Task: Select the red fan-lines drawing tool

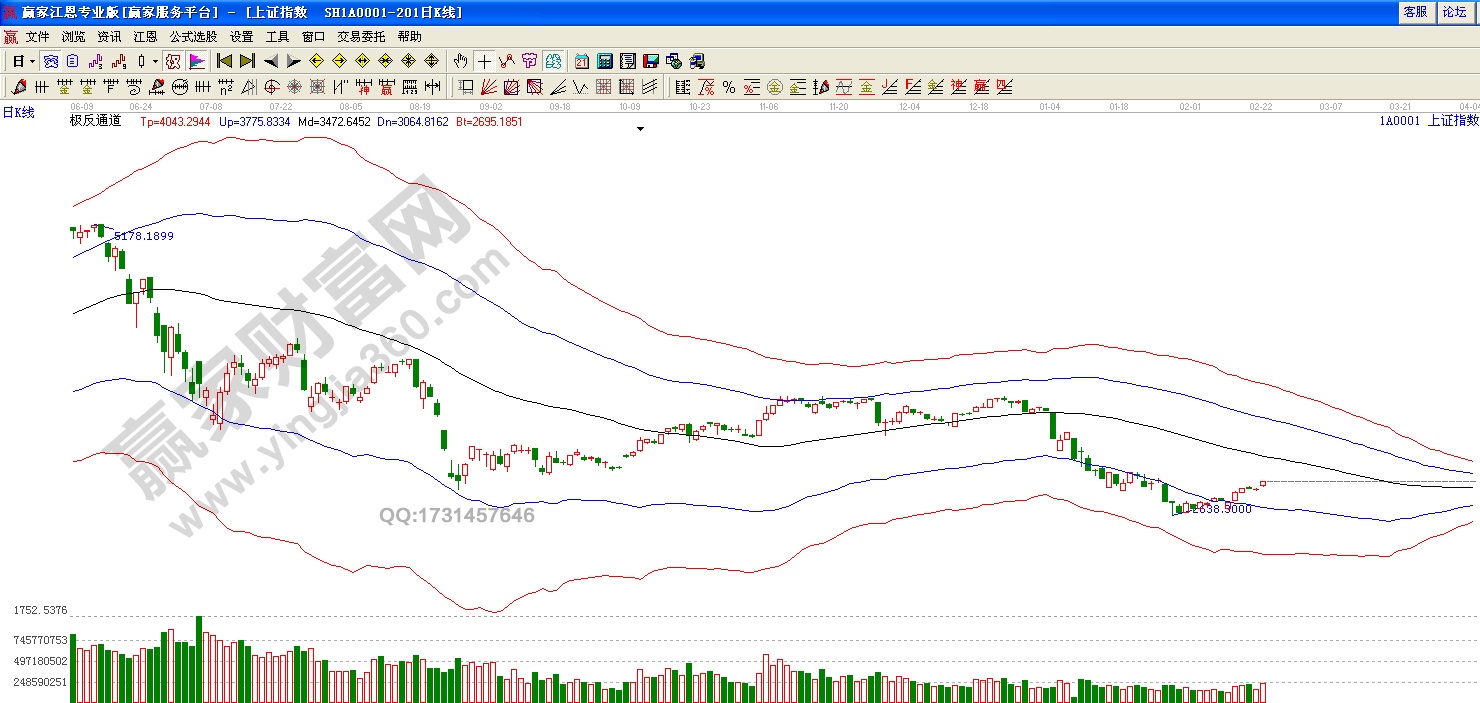Action: 489,87
